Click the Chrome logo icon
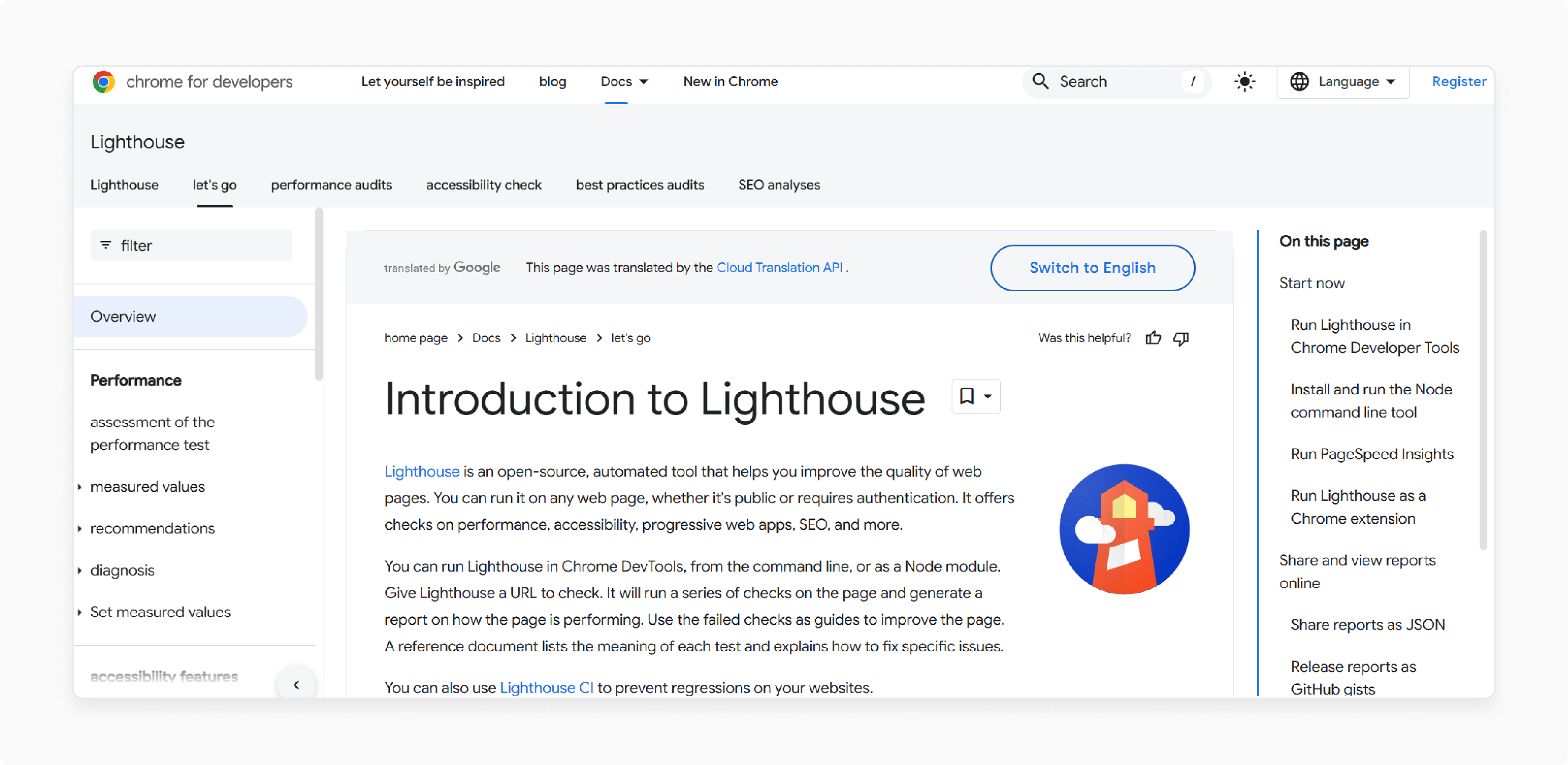1568x765 pixels. (104, 81)
